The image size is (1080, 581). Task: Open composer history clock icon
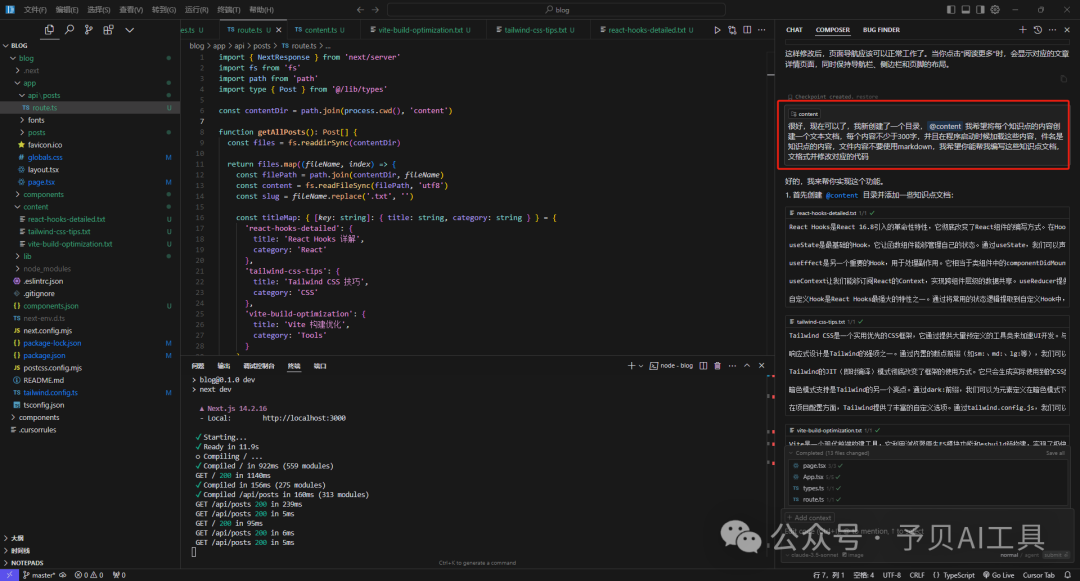[x=1038, y=30]
